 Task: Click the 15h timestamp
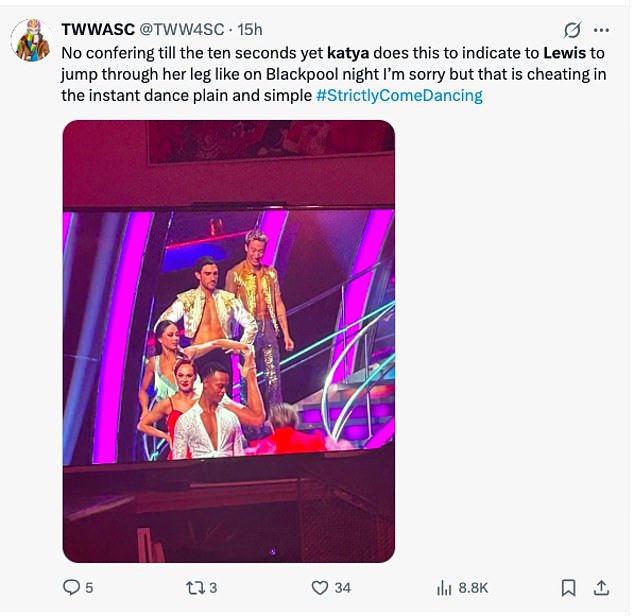pyautogui.click(x=250, y=30)
